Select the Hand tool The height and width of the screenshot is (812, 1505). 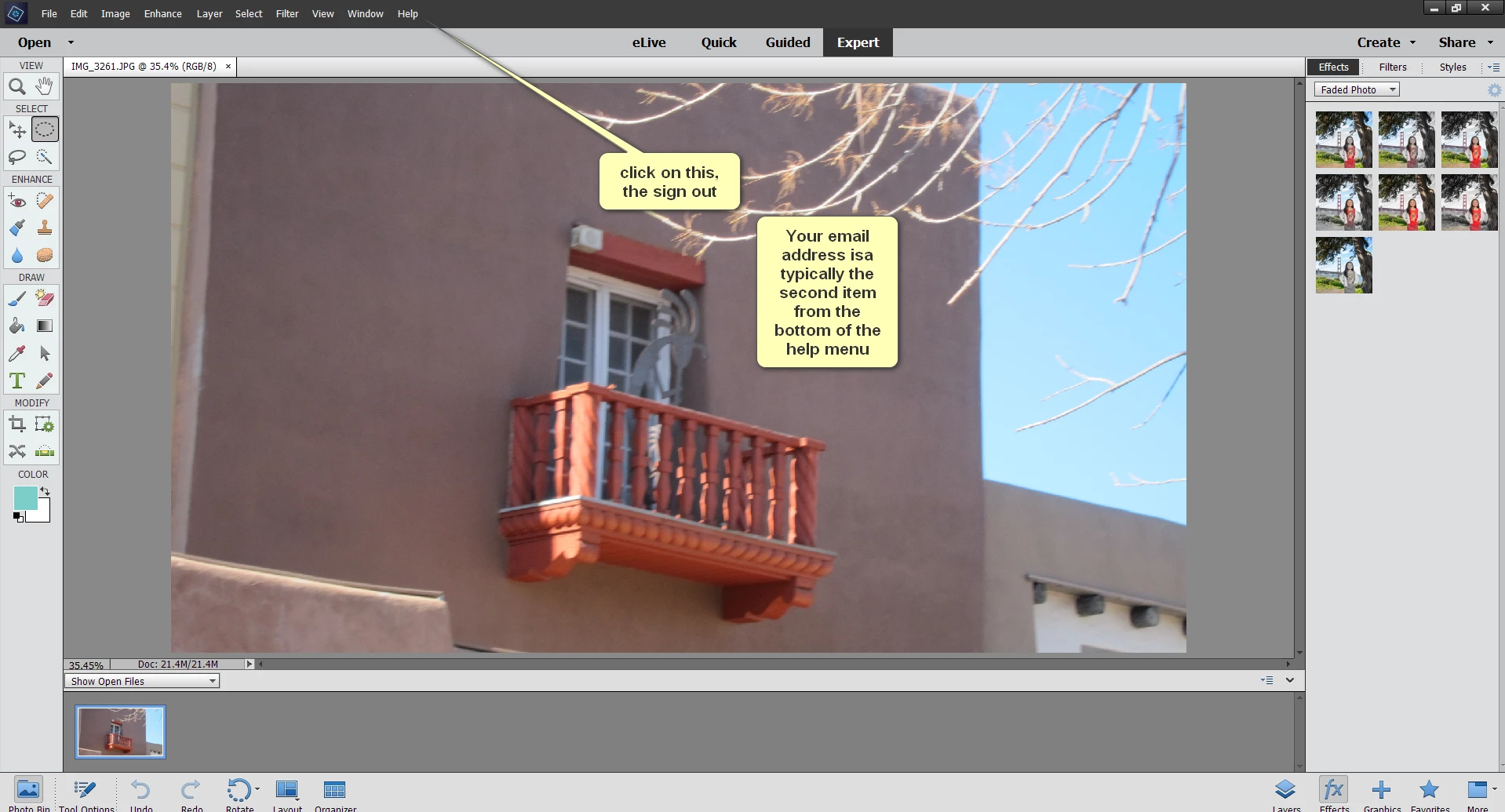pos(45,86)
